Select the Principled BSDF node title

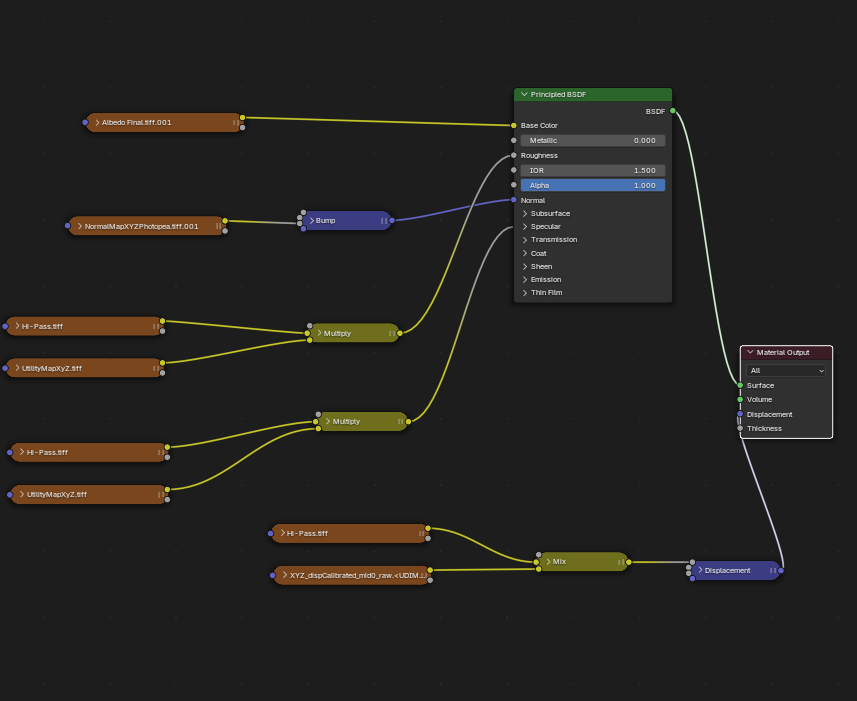[558, 95]
